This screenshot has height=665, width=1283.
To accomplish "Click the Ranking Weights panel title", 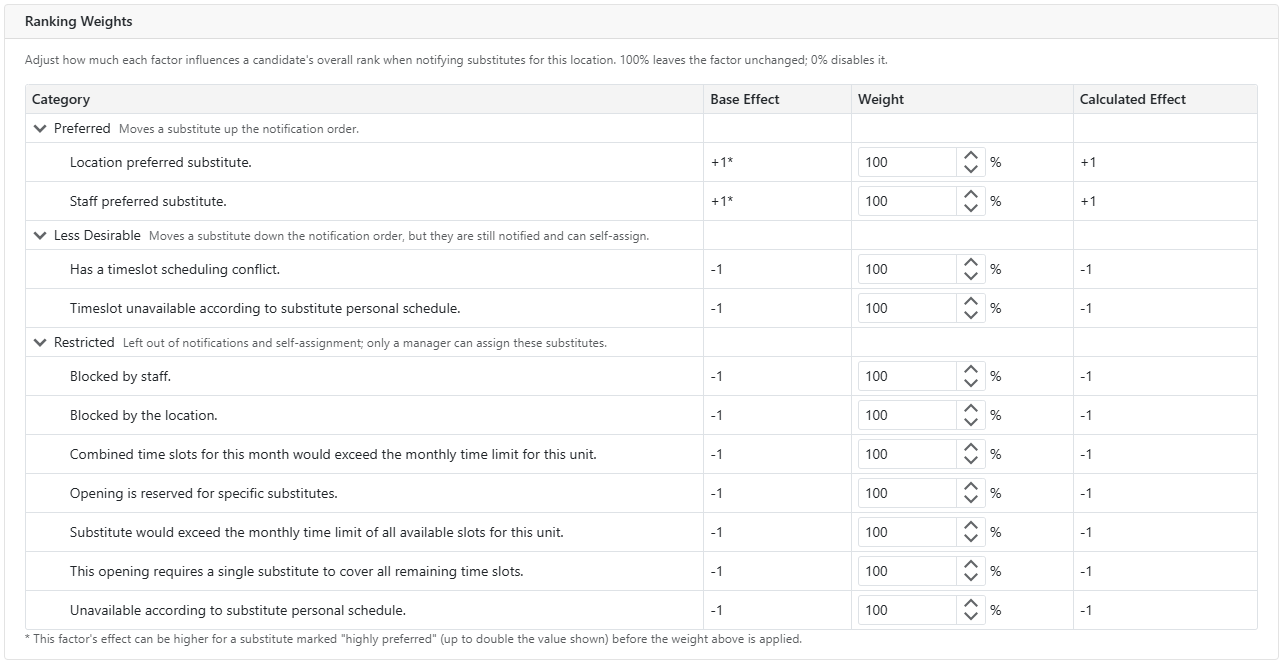I will click(79, 21).
